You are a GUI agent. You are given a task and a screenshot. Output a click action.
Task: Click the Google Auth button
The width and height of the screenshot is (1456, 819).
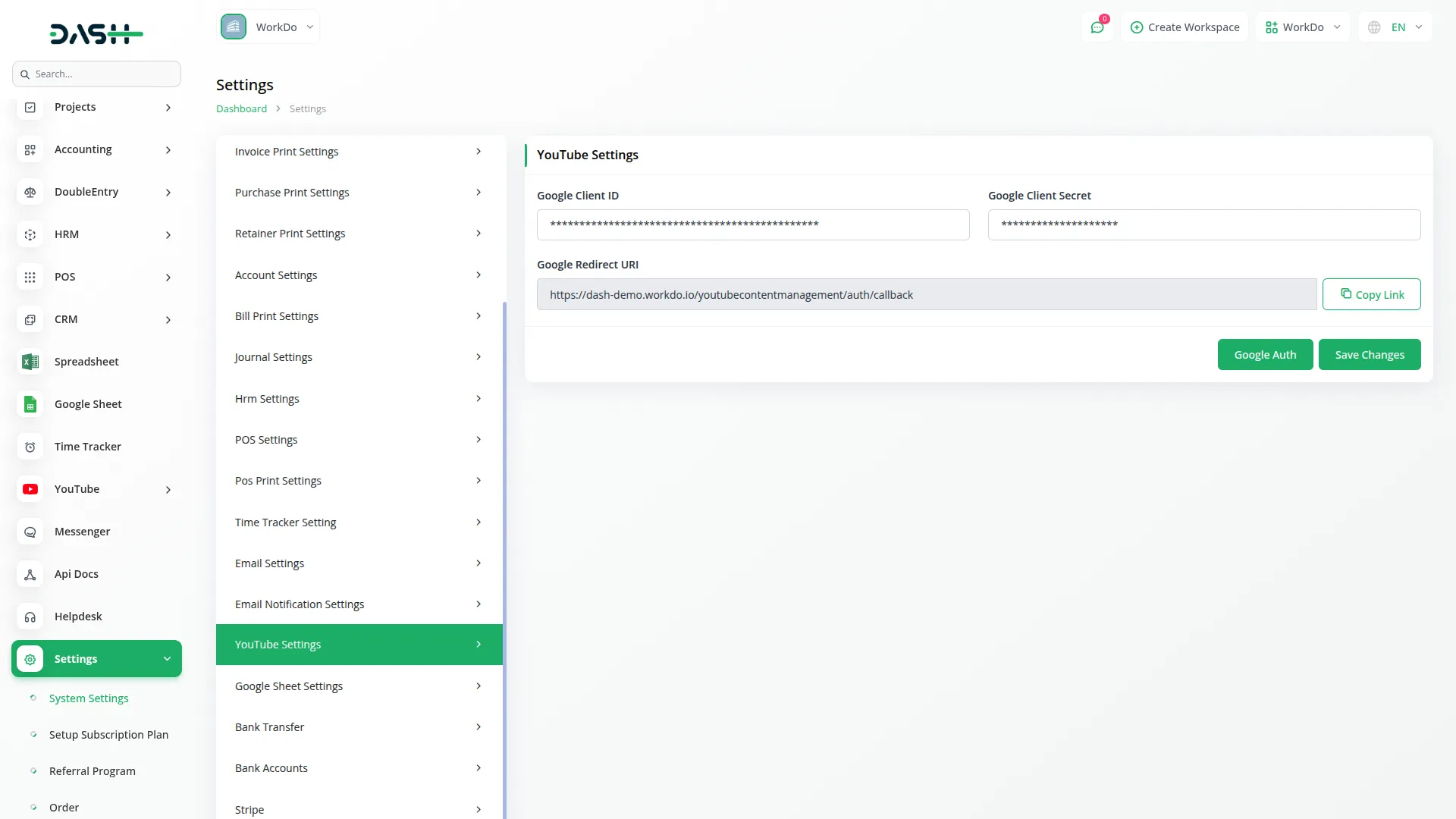1265,354
